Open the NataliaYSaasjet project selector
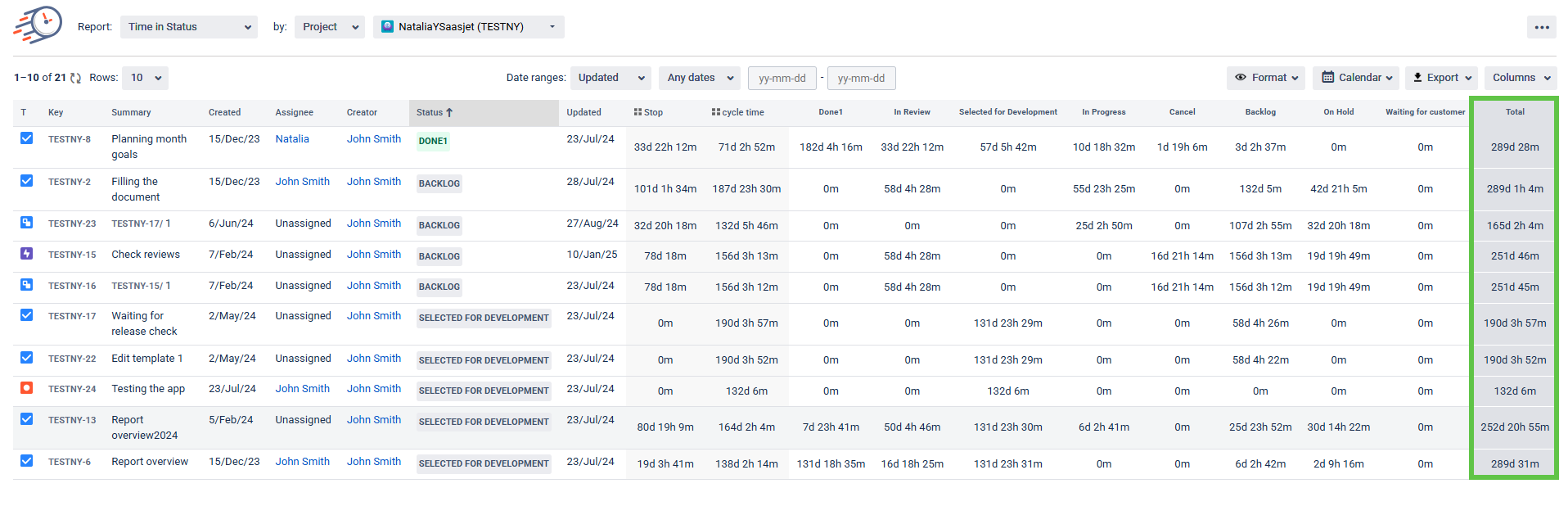 point(468,27)
